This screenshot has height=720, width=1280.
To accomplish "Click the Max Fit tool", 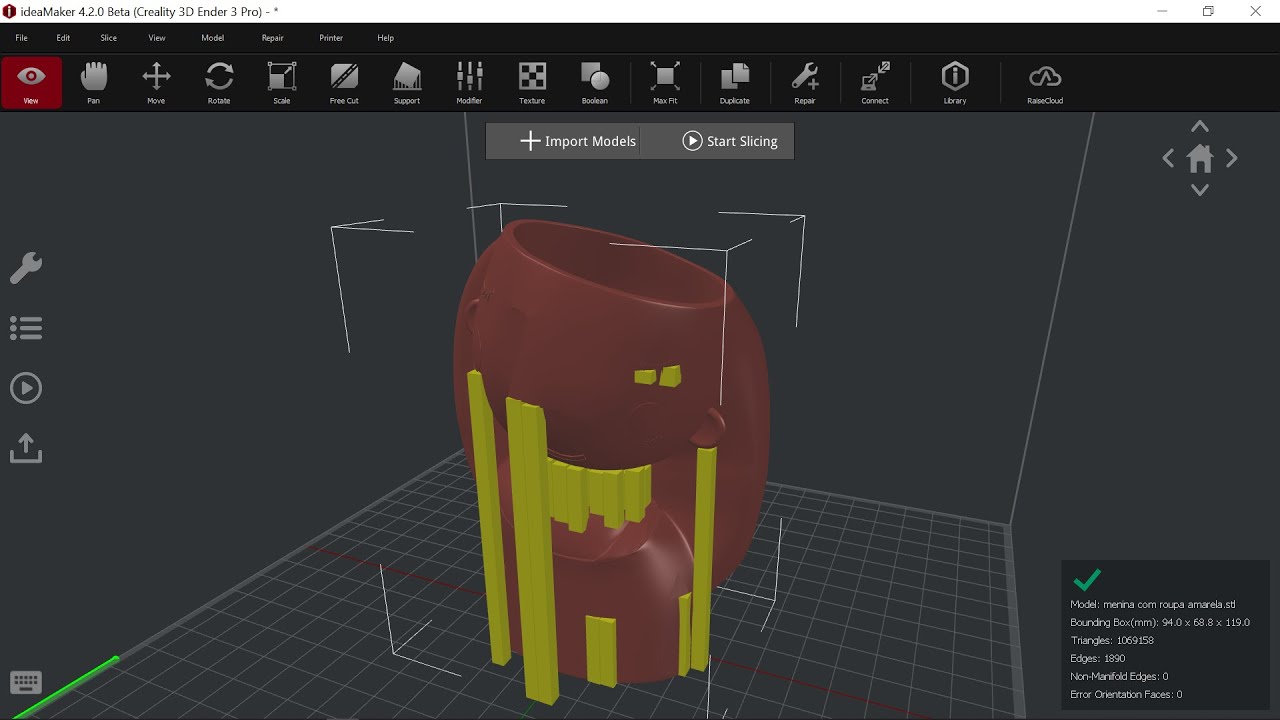I will (x=665, y=82).
